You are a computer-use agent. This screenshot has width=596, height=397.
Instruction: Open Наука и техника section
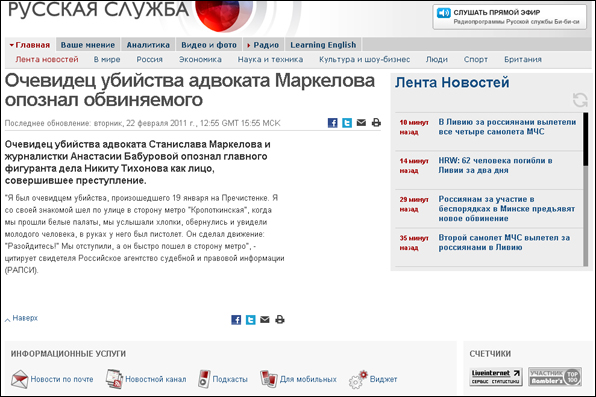270,59
